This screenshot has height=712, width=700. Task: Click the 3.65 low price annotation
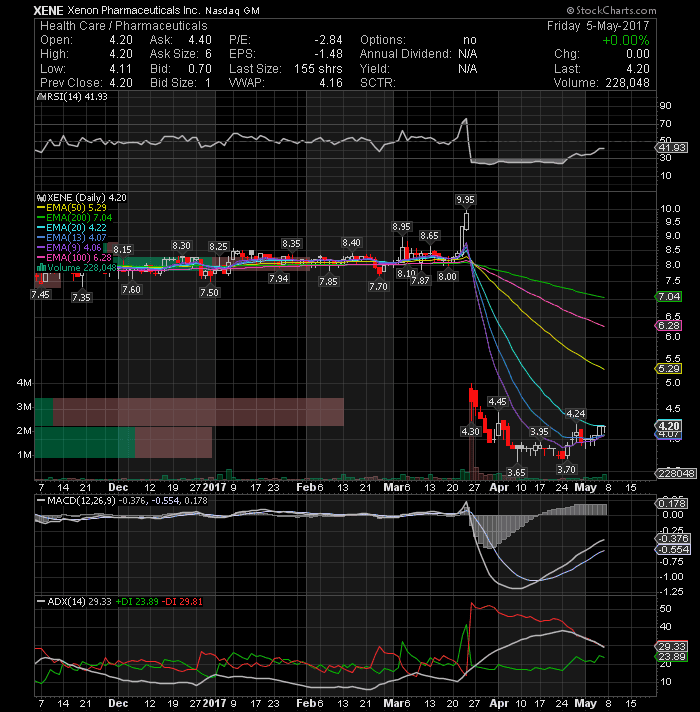(516, 472)
